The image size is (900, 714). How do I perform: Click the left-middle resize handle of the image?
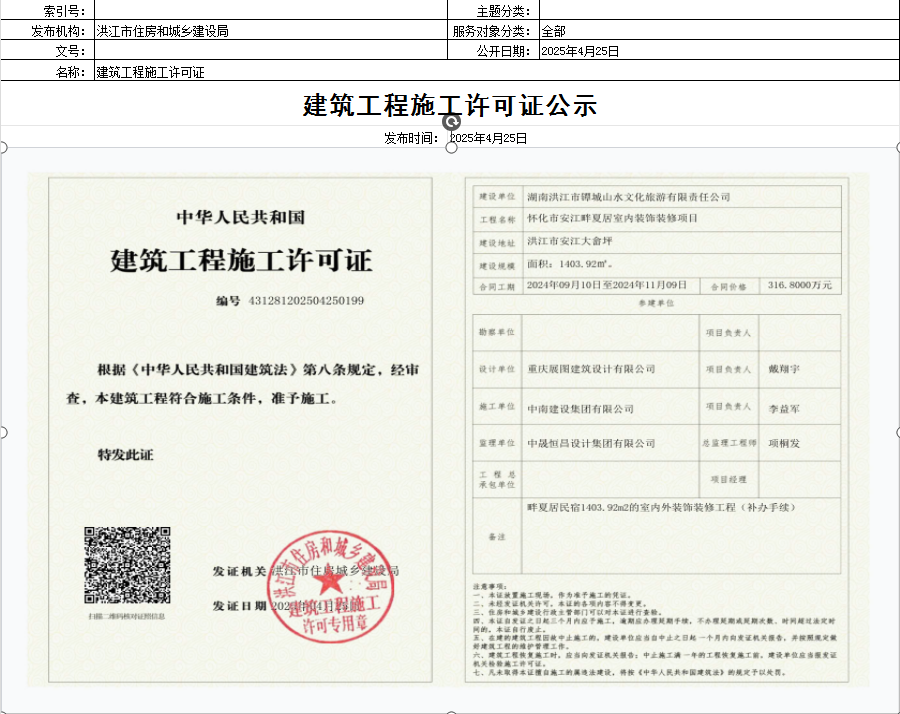coord(3,431)
